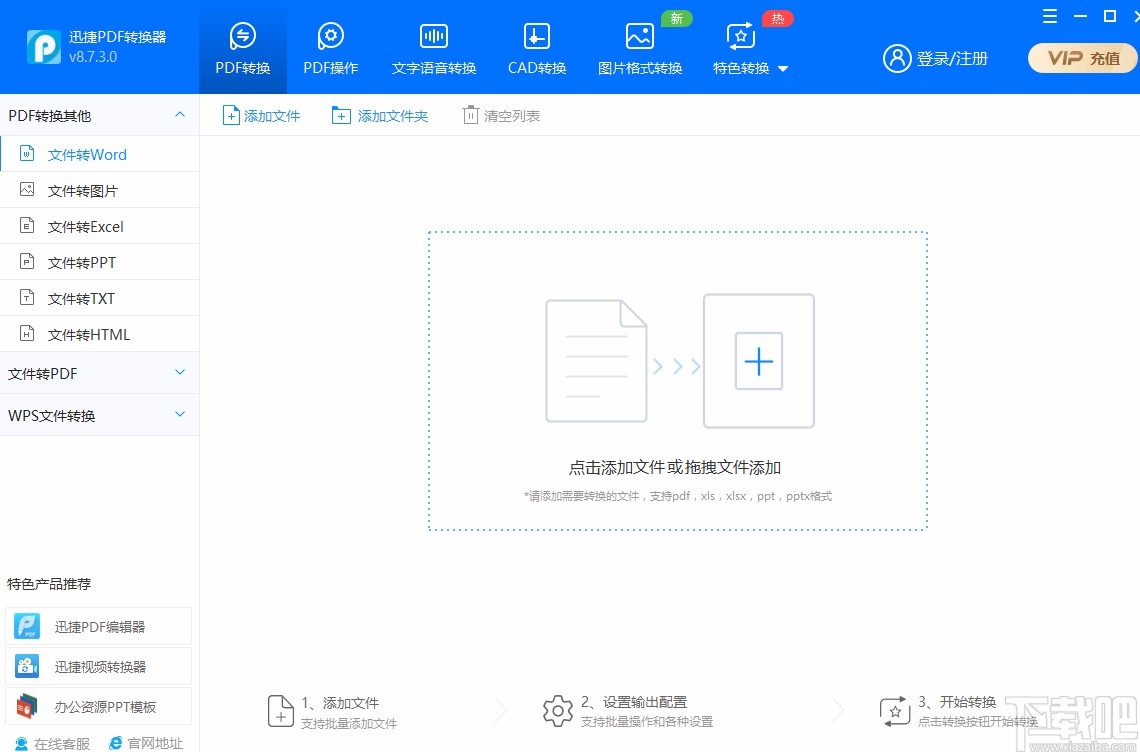This screenshot has height=752, width=1140.
Task: Click the 1、添加文件 step text
Action: [340, 703]
